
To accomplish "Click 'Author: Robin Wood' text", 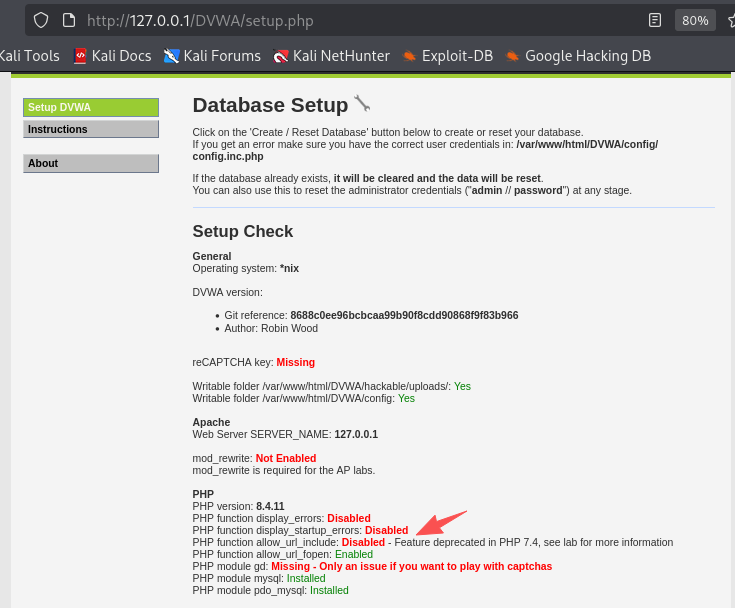I will point(271,329).
